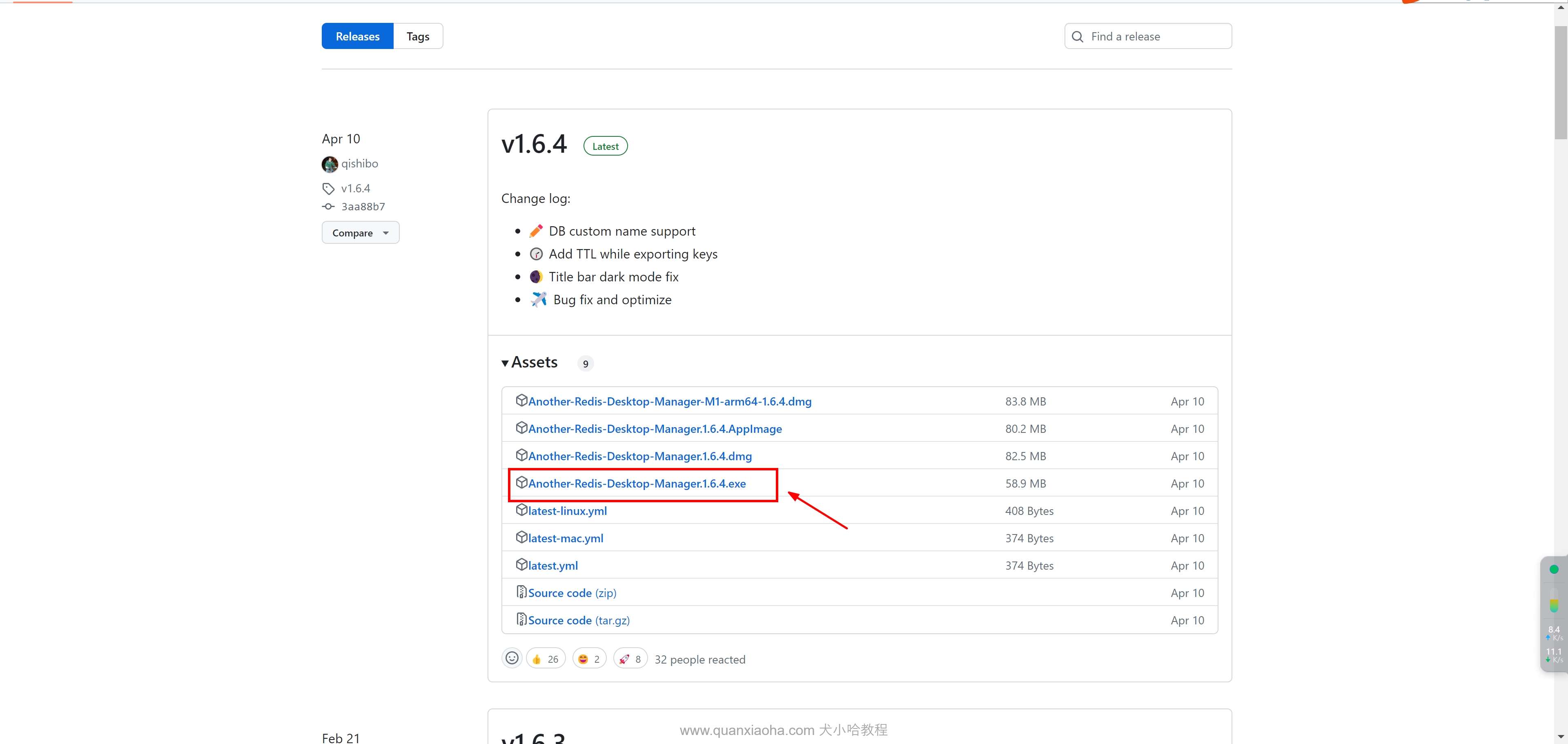Click the page vertical scrollbar thumb
Image resolution: width=1568 pixels, height=744 pixels.
tap(1561, 82)
